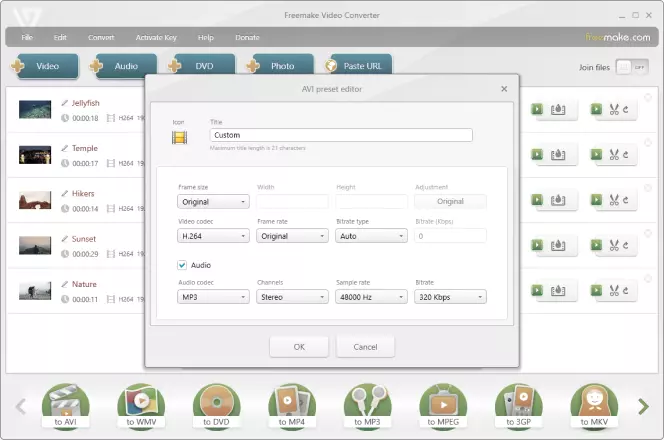
Task: Uncheck the Audio checkbox
Action: [x=182, y=265]
